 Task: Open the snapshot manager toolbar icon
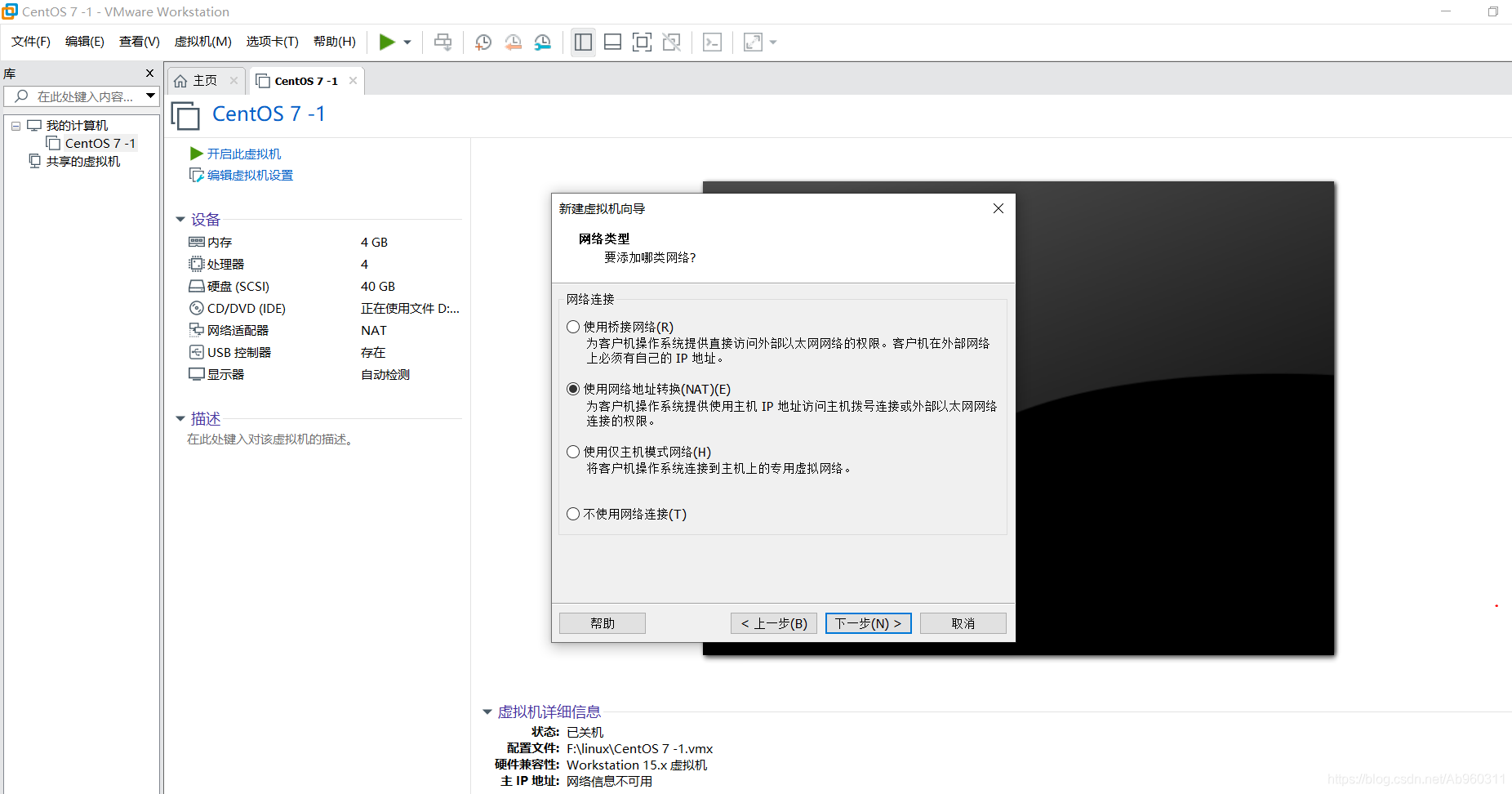542,42
